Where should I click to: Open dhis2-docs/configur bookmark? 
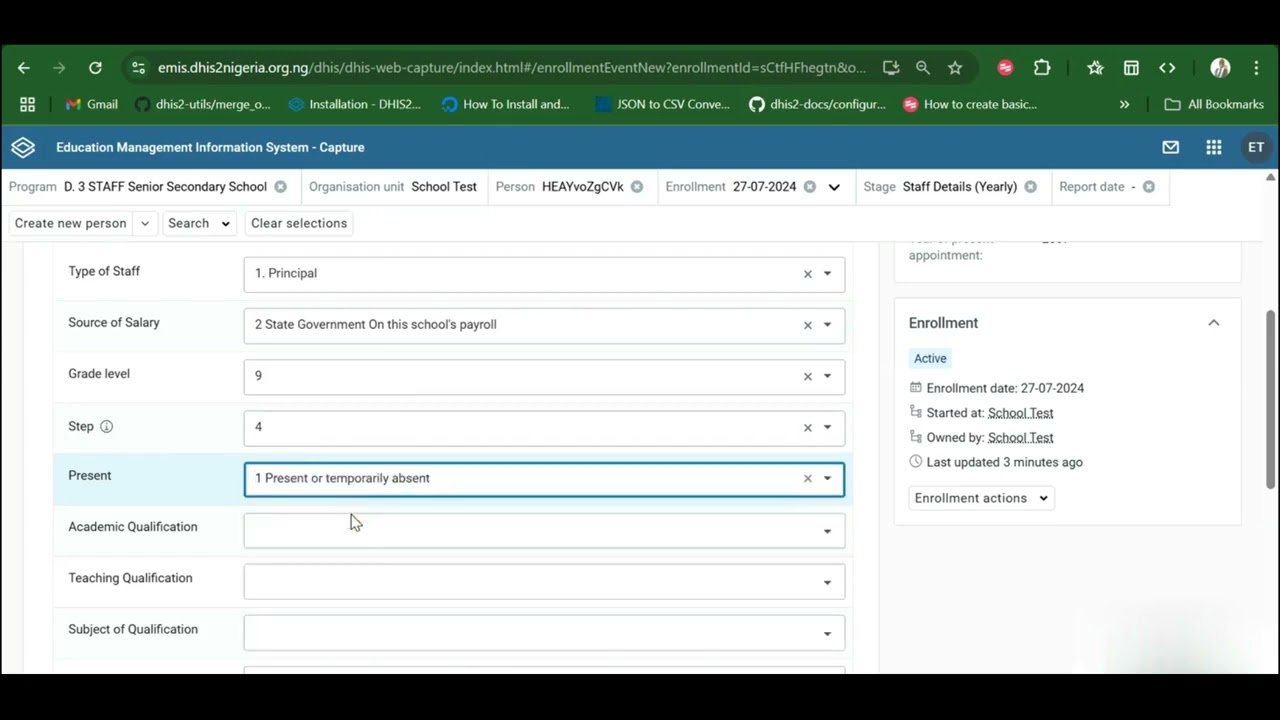[818, 104]
